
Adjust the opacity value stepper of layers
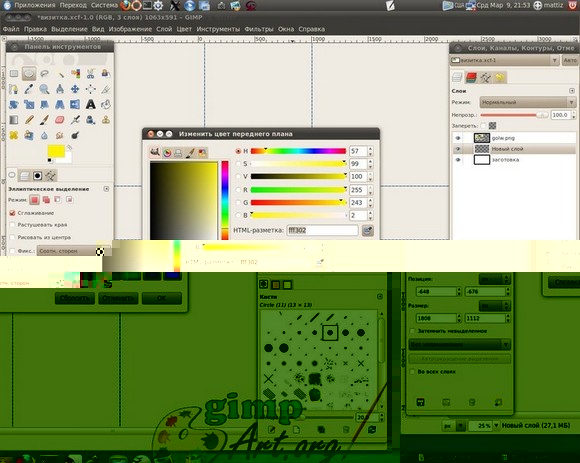[574, 115]
